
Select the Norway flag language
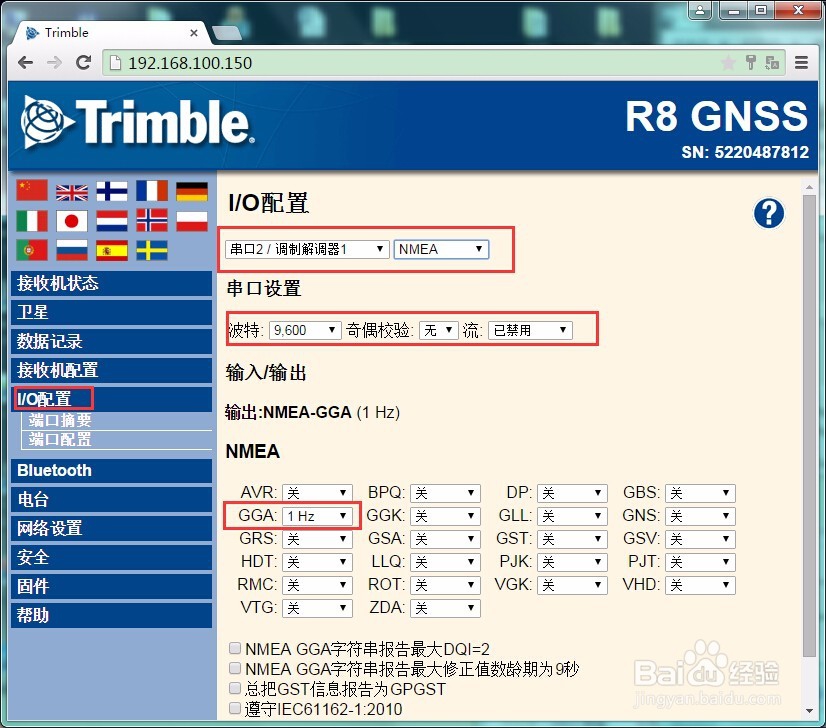[x=152, y=221]
